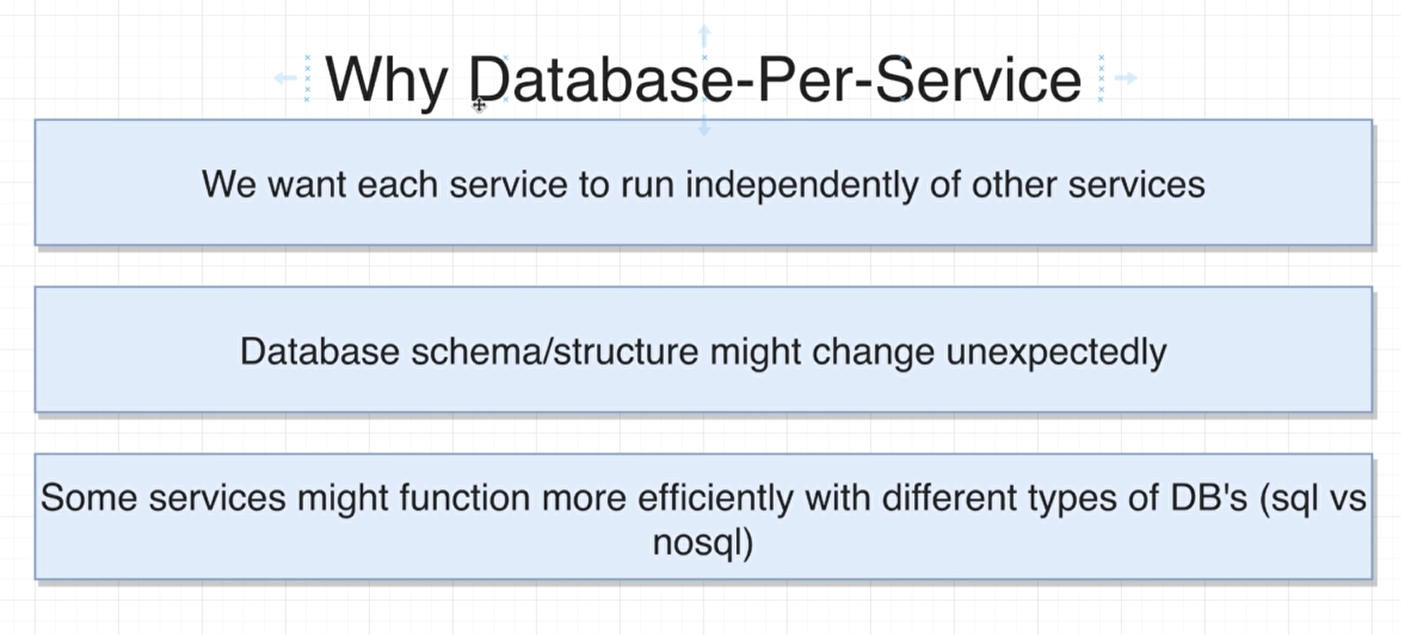Click the top-center connection point of the title
The height and width of the screenshot is (635, 1401).
pos(704,56)
